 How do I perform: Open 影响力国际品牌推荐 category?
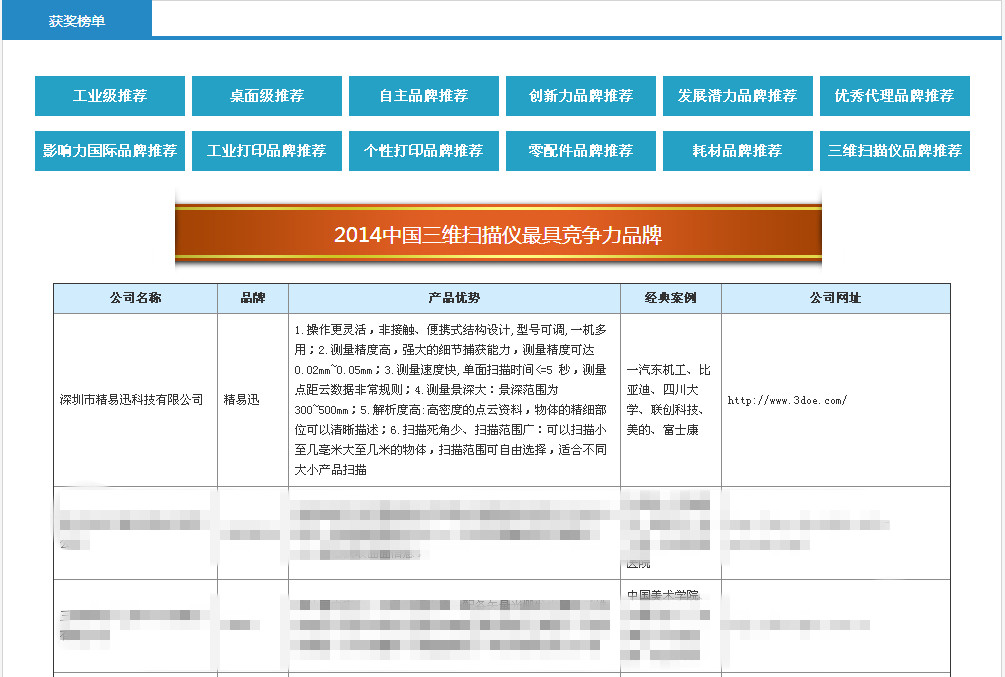(x=110, y=151)
